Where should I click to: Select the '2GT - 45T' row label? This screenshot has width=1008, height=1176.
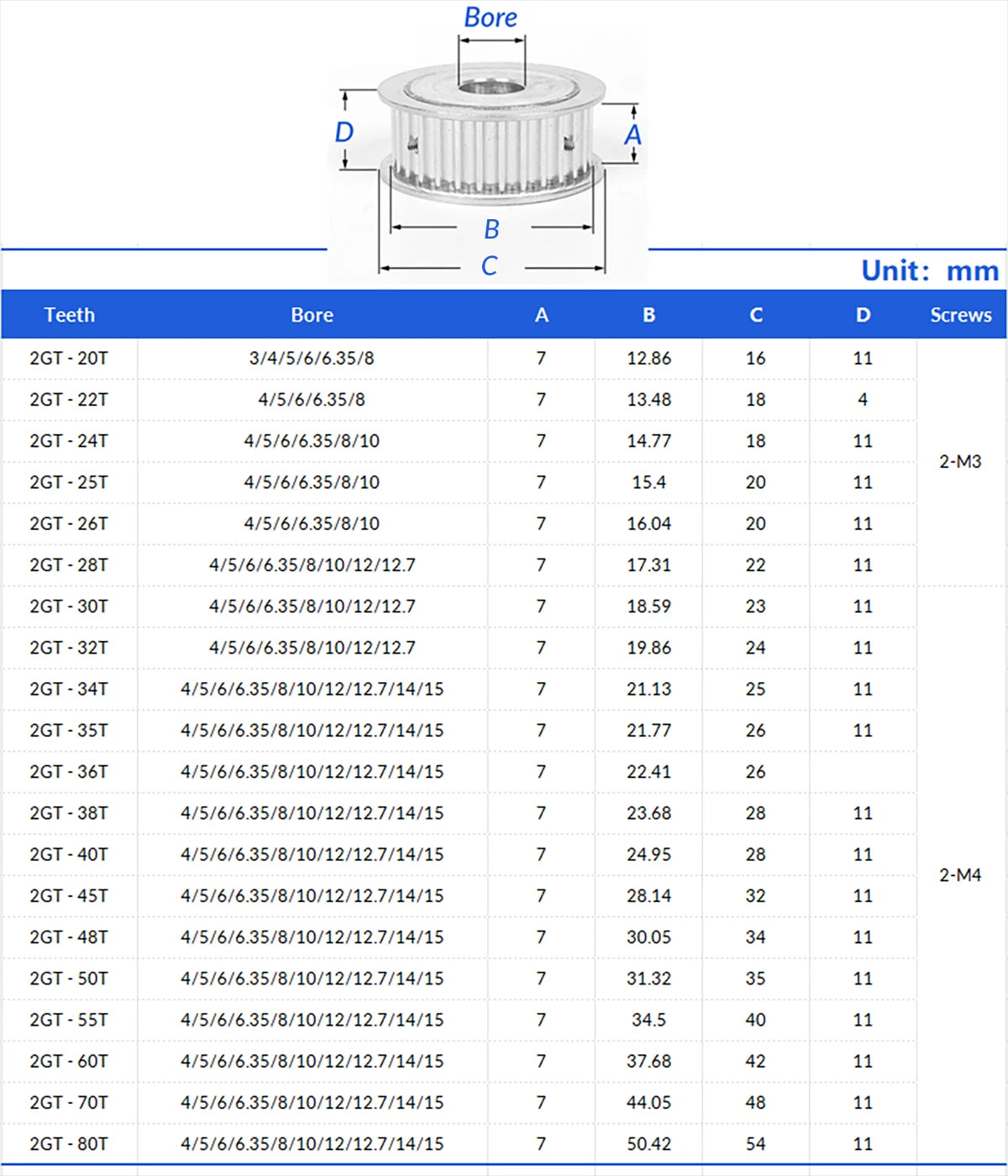(x=69, y=896)
